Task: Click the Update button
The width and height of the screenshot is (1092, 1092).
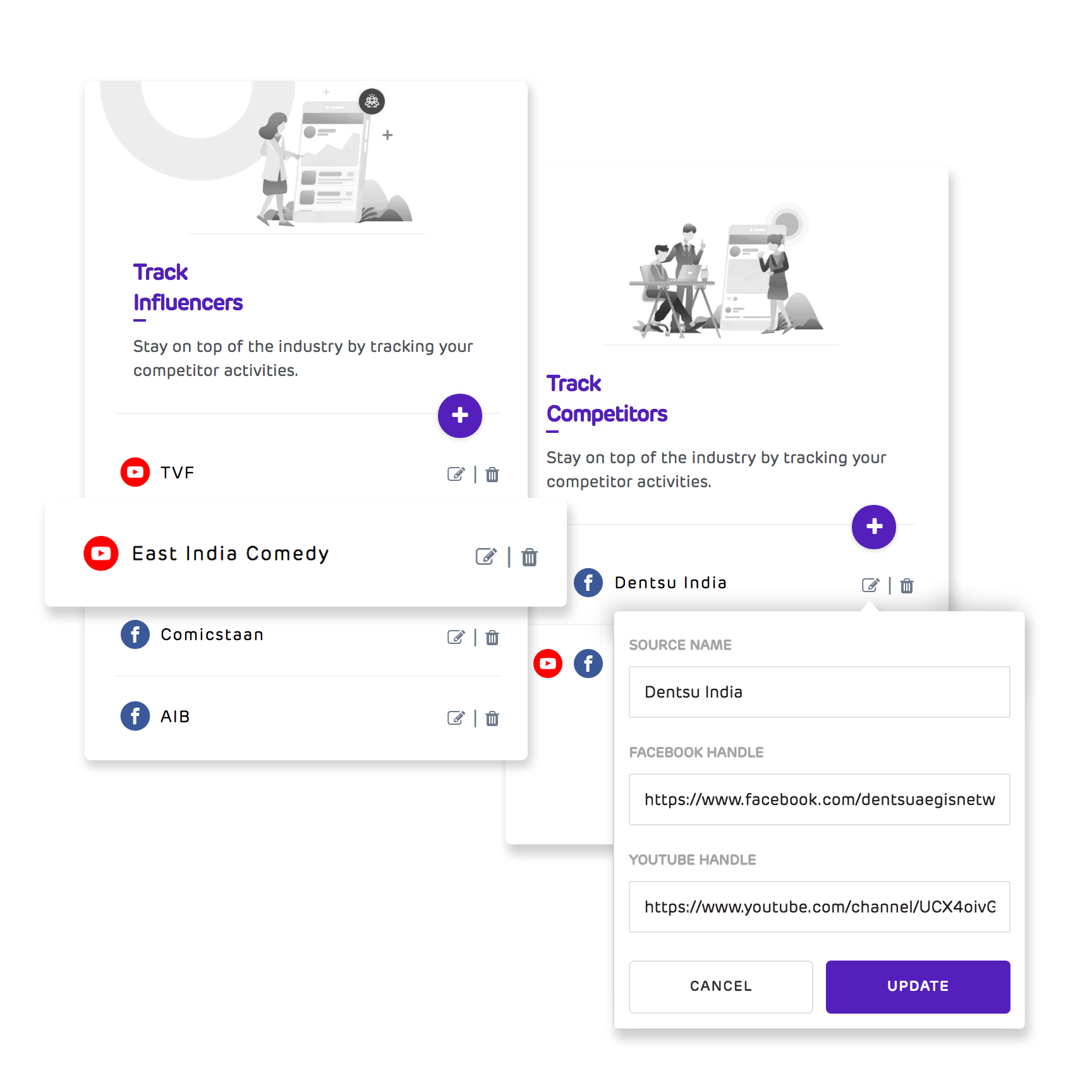Action: (918, 986)
